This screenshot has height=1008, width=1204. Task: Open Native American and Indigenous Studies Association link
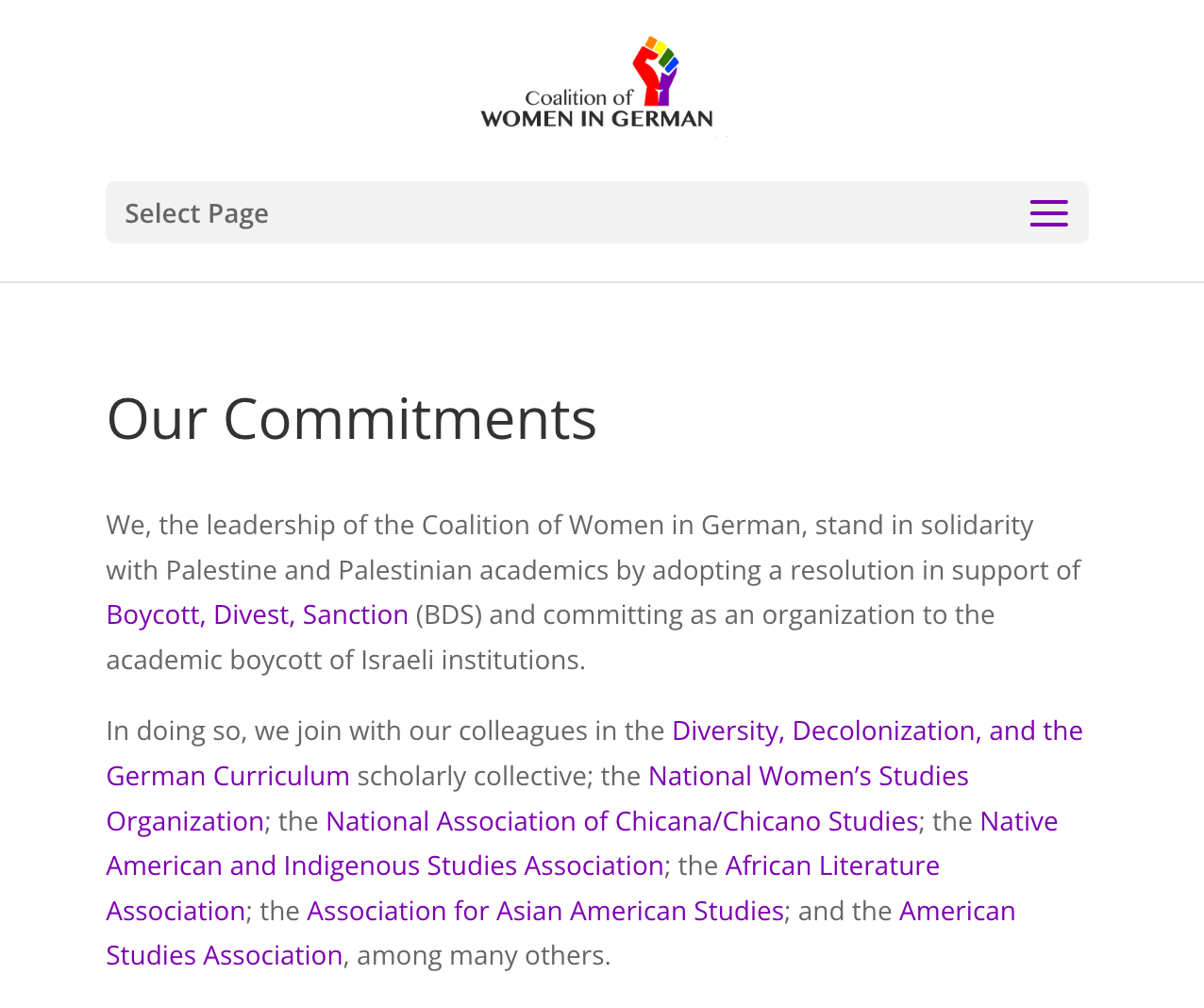pos(385,865)
